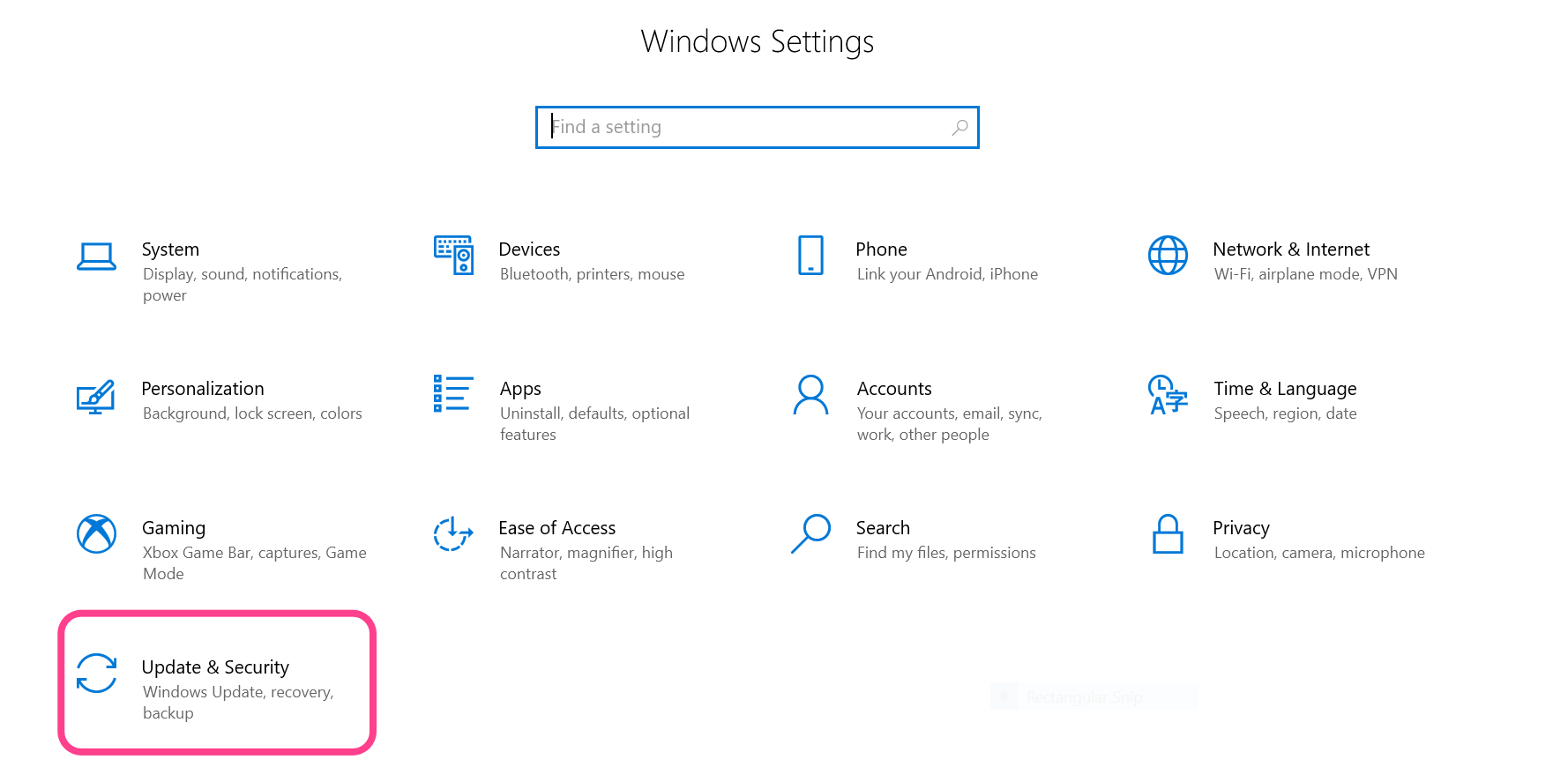Open the Apps list icon

(x=453, y=394)
